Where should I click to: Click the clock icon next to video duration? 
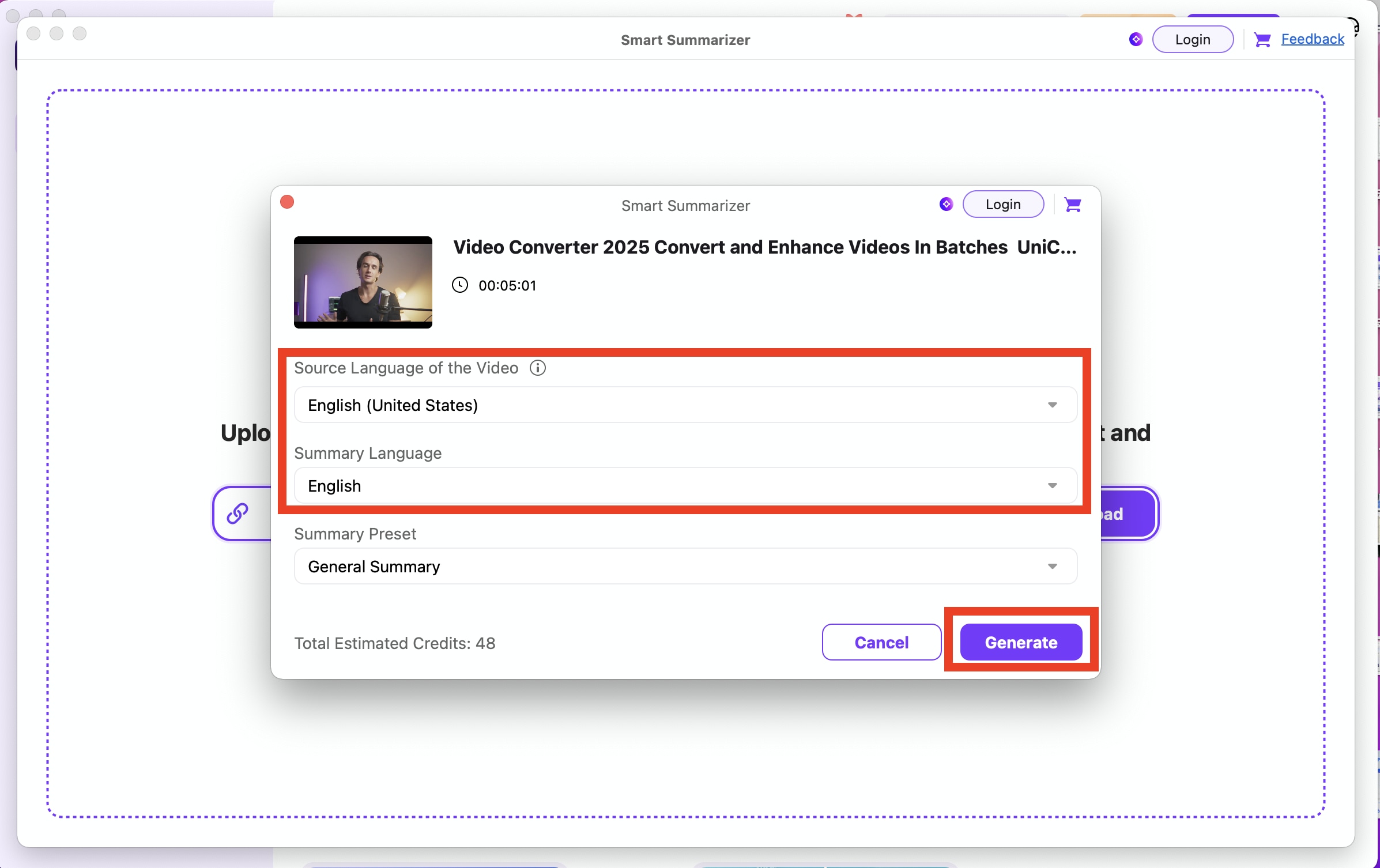pyautogui.click(x=459, y=285)
